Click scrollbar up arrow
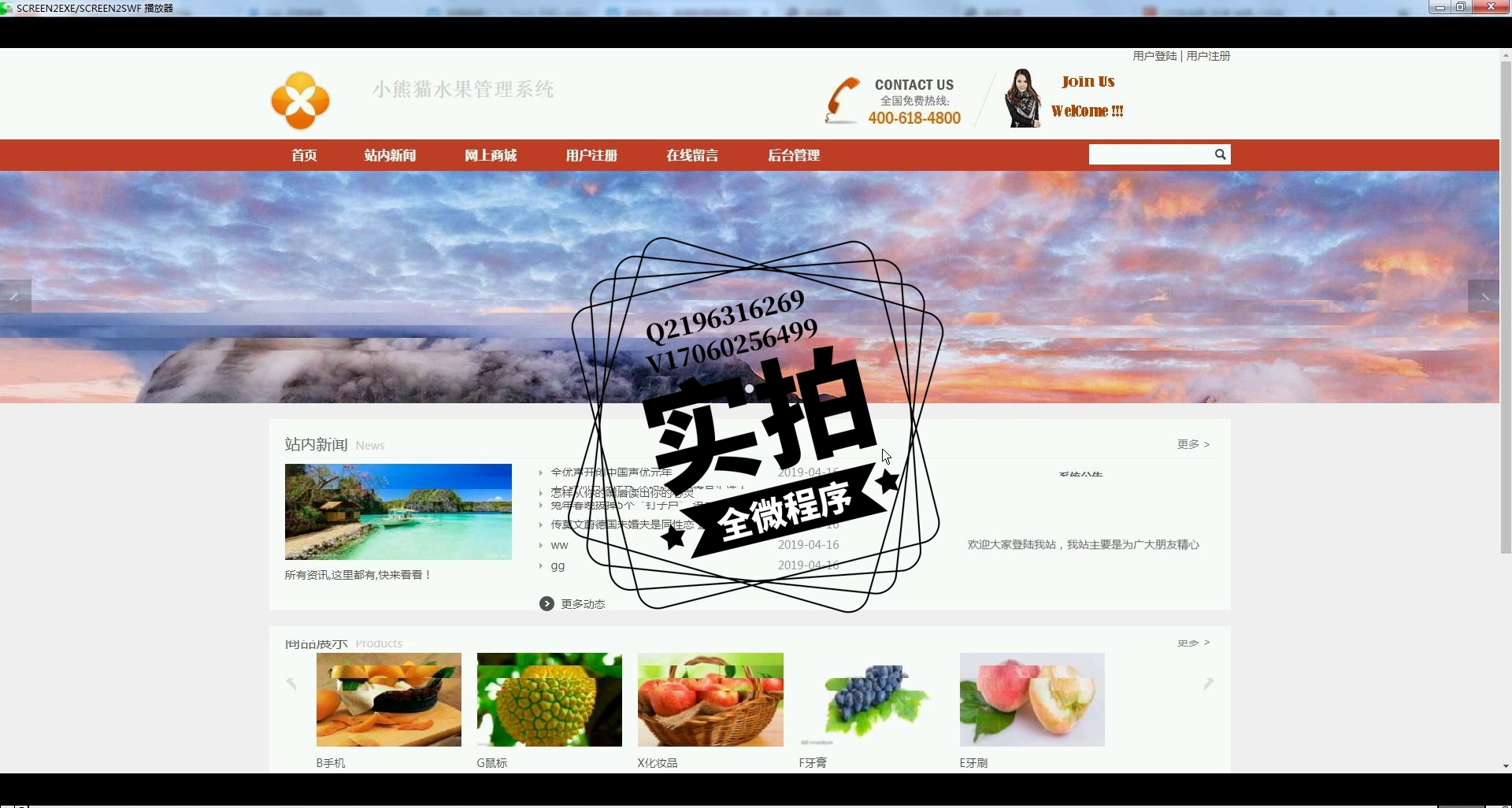 coord(1506,55)
